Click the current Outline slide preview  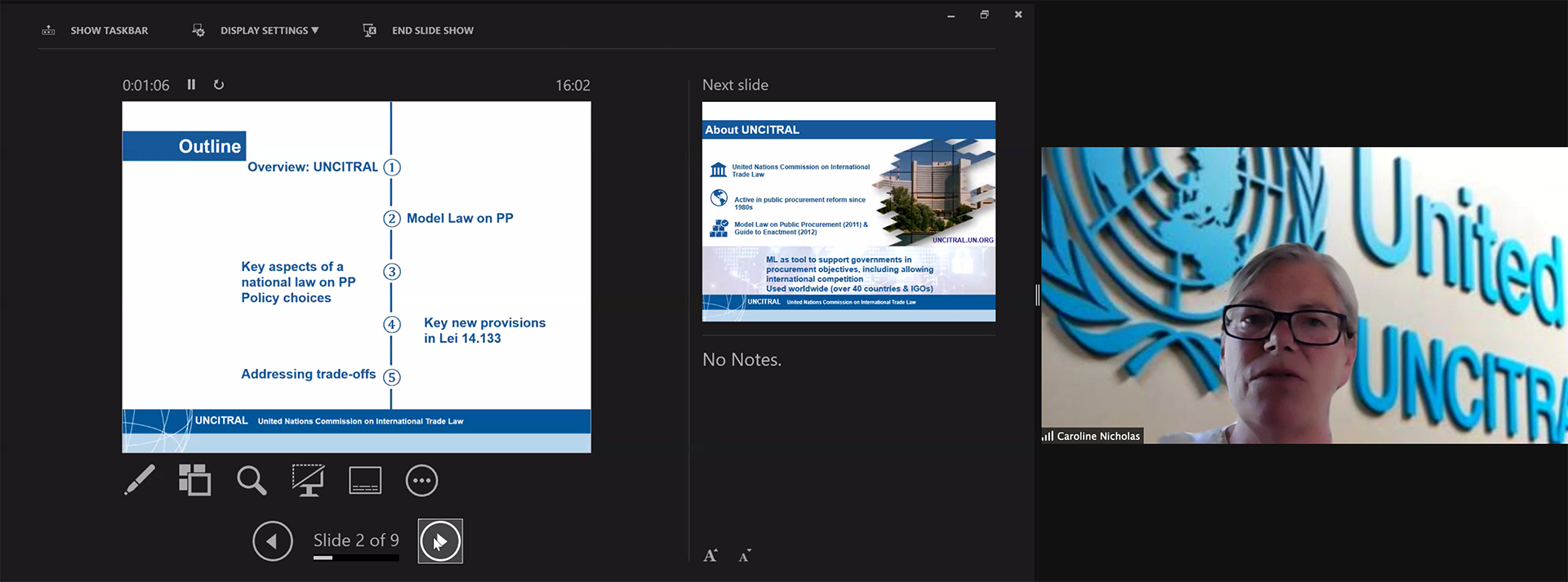(x=356, y=277)
